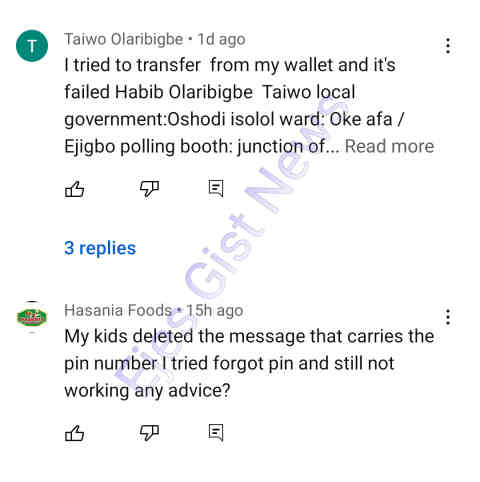This screenshot has height=482, width=480.
Task: Tap the Ejigbo polling booth line of text
Action: [x=202, y=147]
